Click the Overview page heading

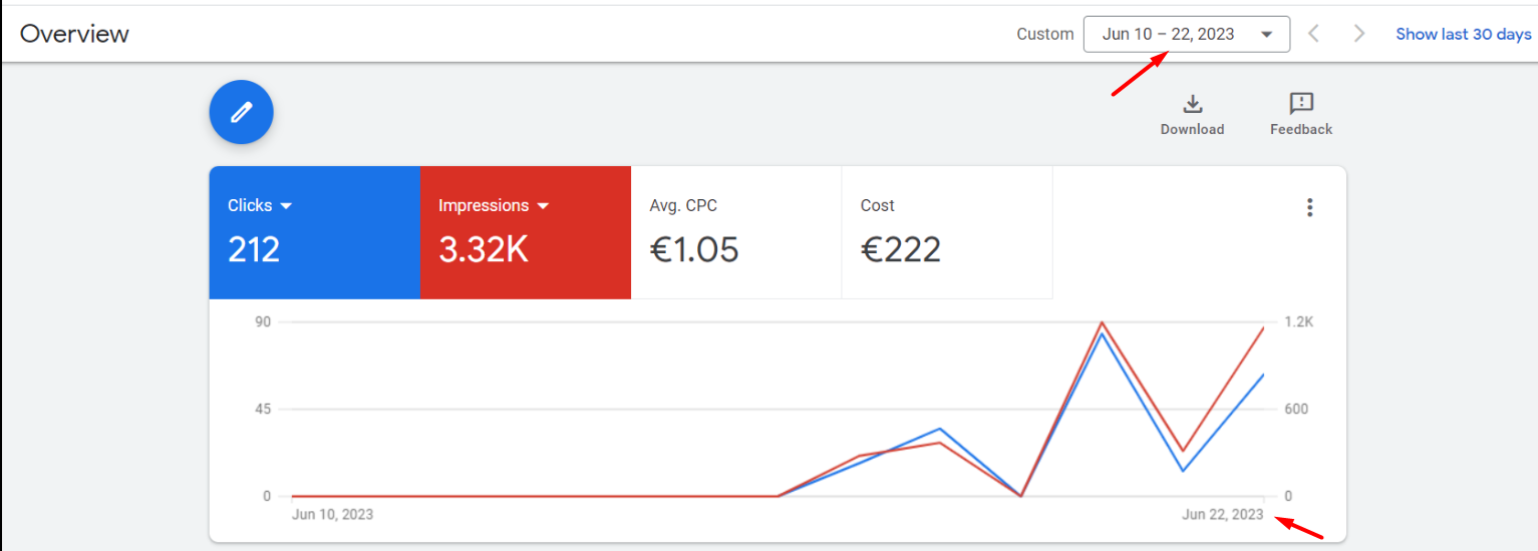tap(75, 34)
